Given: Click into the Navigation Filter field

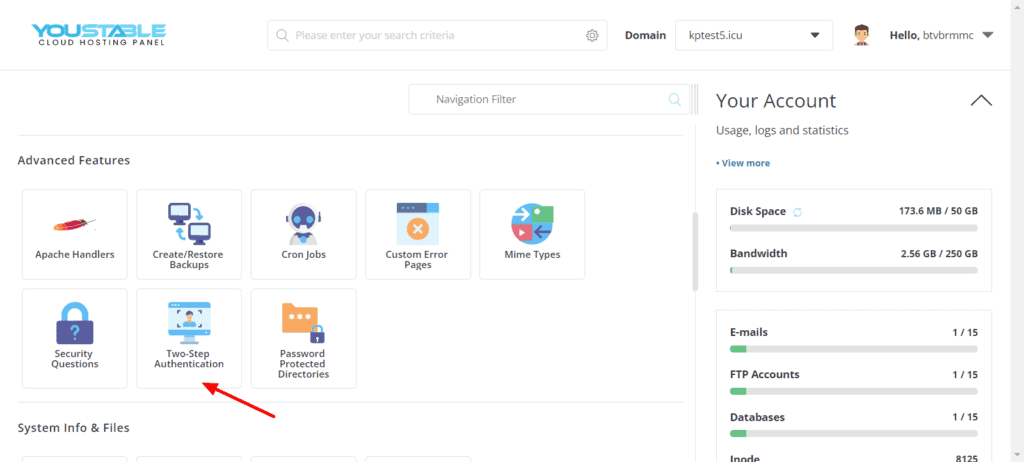Looking at the screenshot, I should pos(540,100).
